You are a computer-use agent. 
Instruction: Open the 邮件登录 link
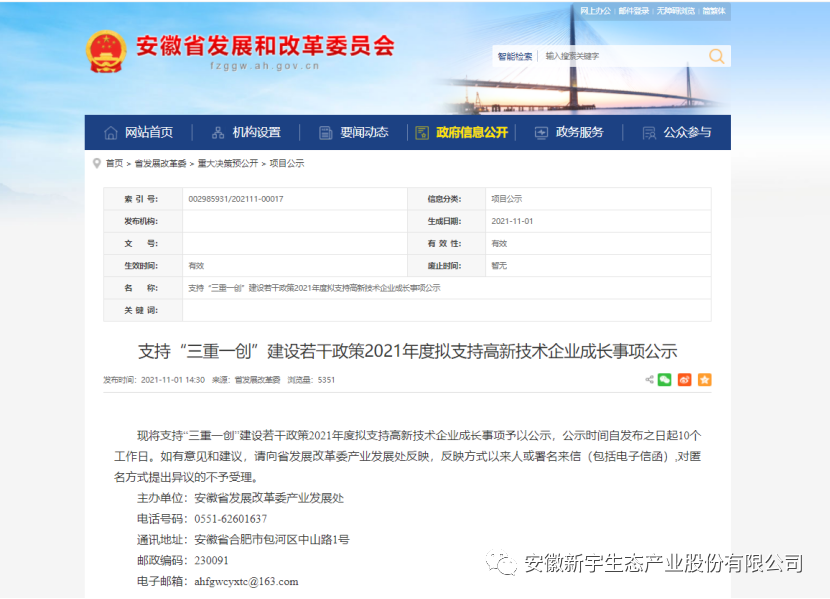tap(633, 11)
